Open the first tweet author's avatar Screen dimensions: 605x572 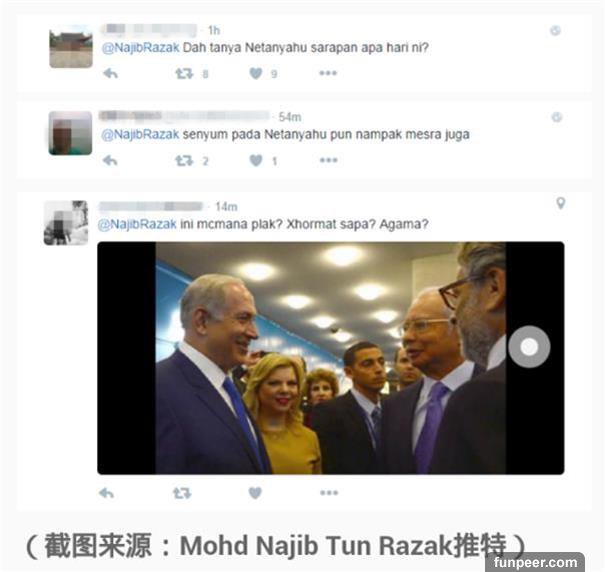(71, 47)
